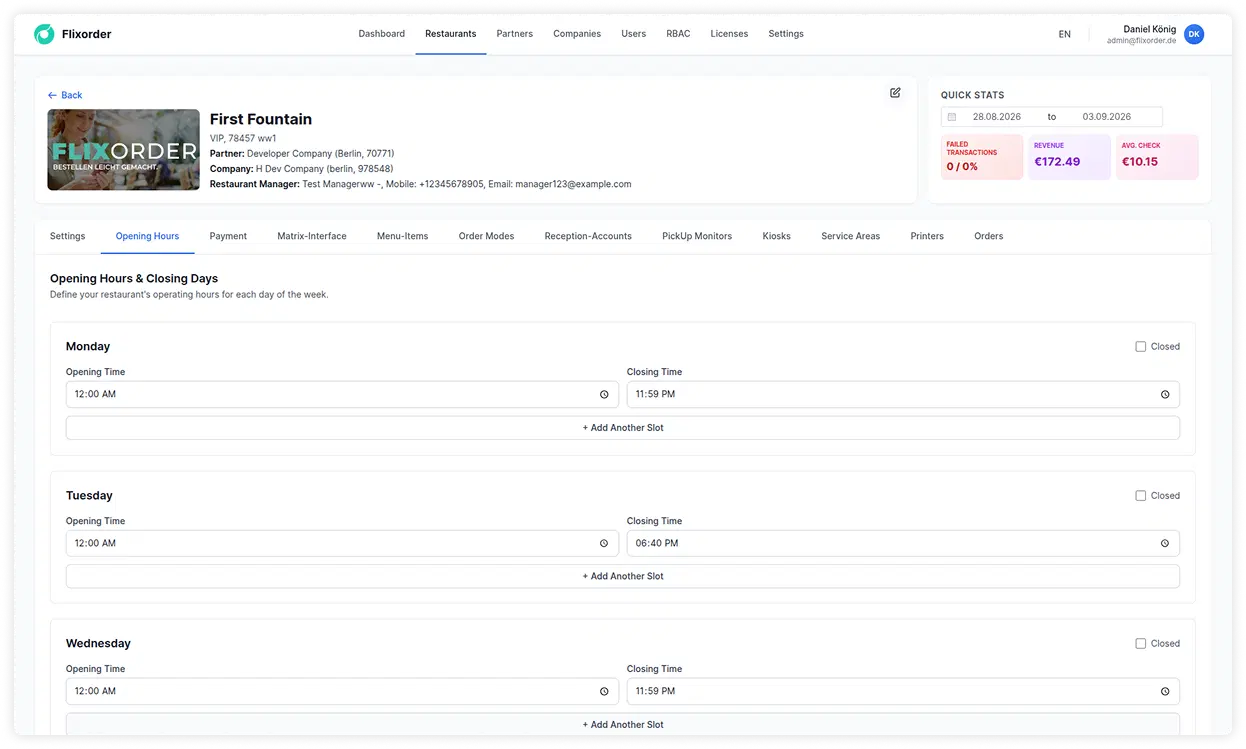The width and height of the screenshot is (1246, 749).
Task: Open Settings in top navigation
Action: (x=786, y=34)
